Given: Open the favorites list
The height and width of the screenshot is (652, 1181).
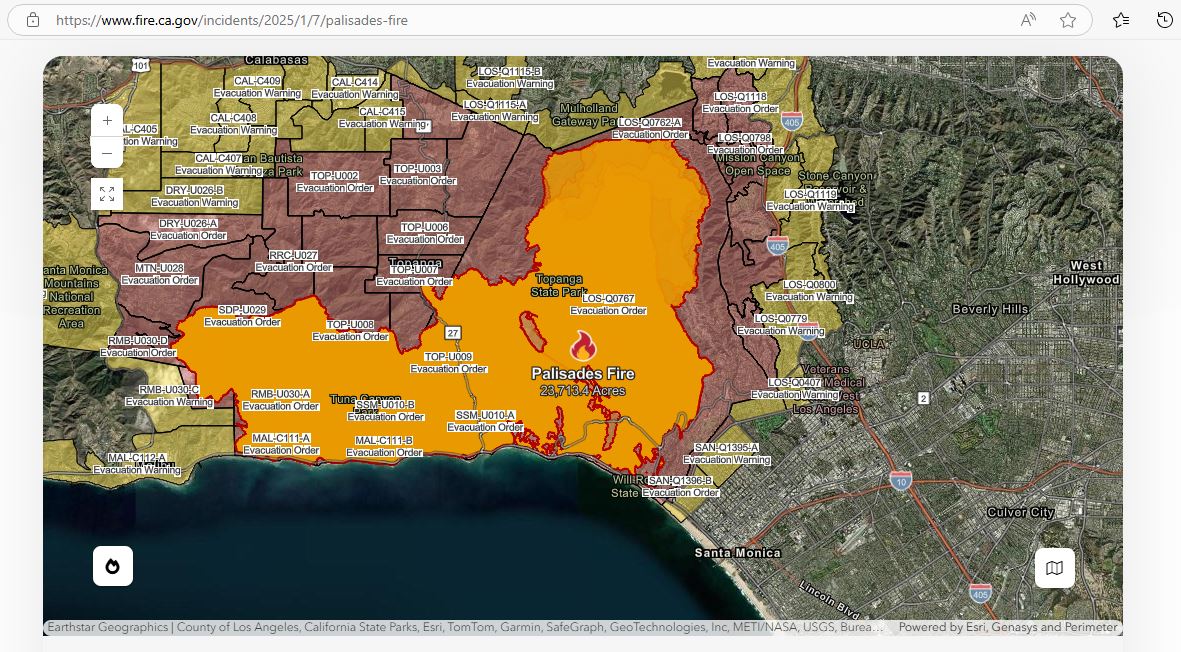Looking at the screenshot, I should click(x=1121, y=20).
